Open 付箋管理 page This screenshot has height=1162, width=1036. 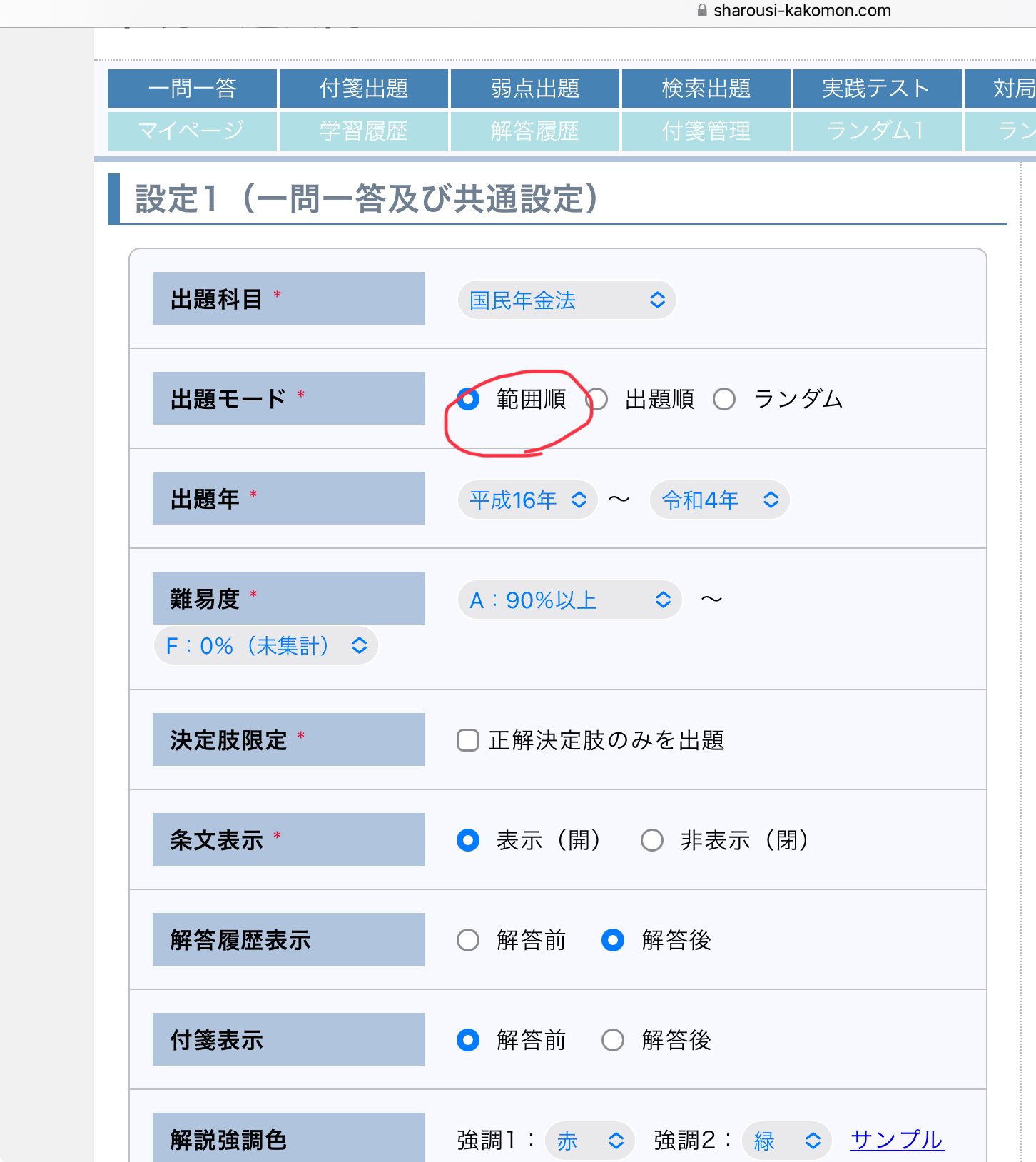tap(706, 131)
